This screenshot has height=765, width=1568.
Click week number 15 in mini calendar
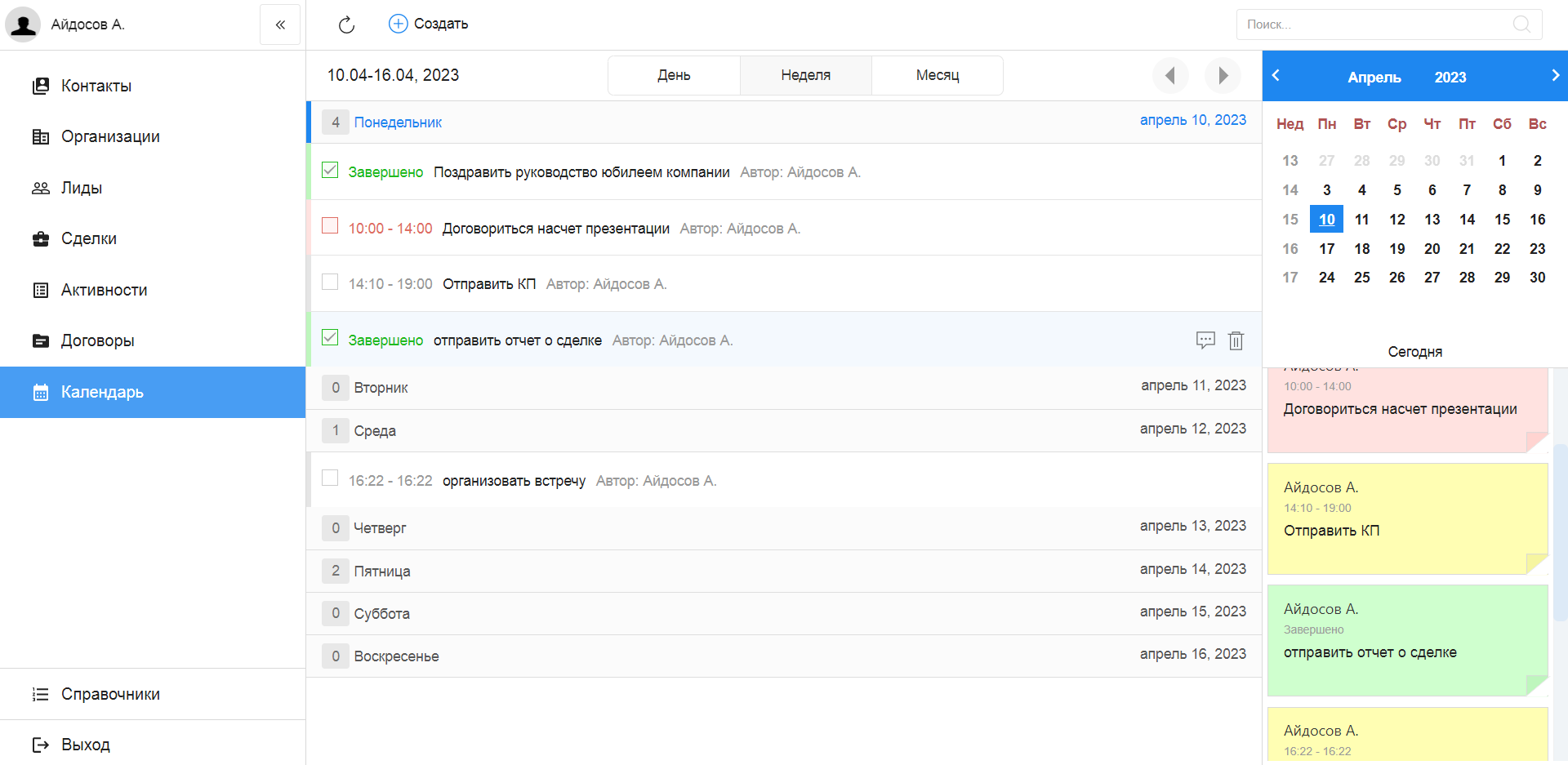pos(1290,220)
